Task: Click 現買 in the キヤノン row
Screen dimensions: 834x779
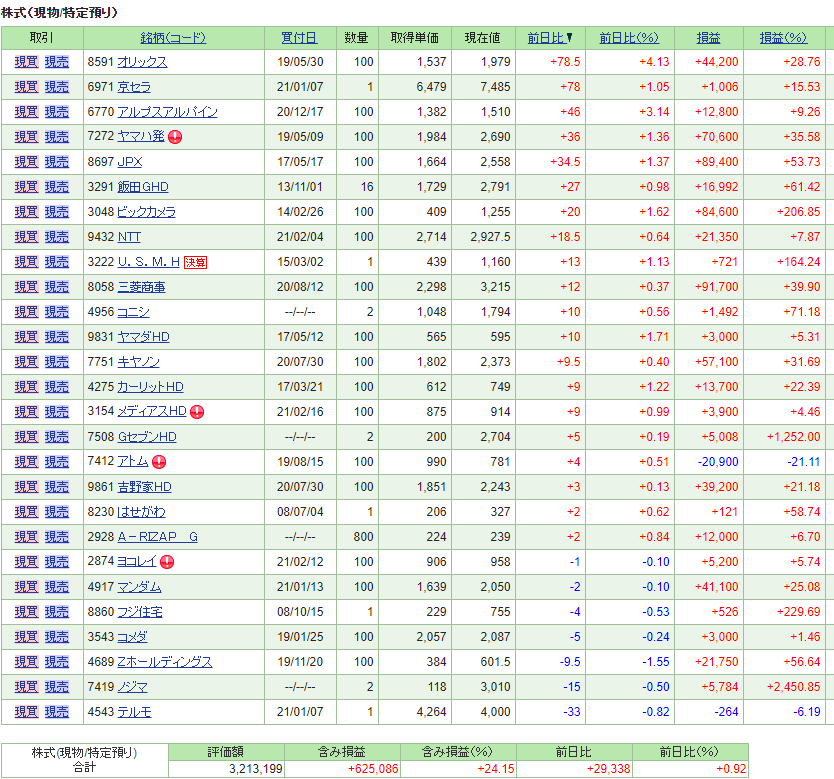Action: coord(27,362)
